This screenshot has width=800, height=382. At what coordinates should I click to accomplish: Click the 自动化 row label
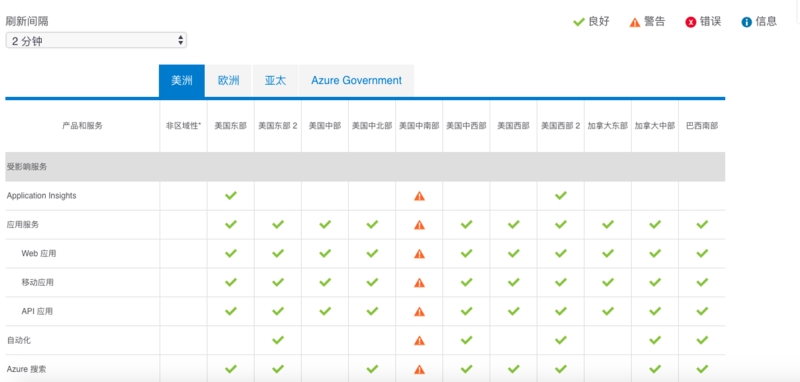(19, 340)
